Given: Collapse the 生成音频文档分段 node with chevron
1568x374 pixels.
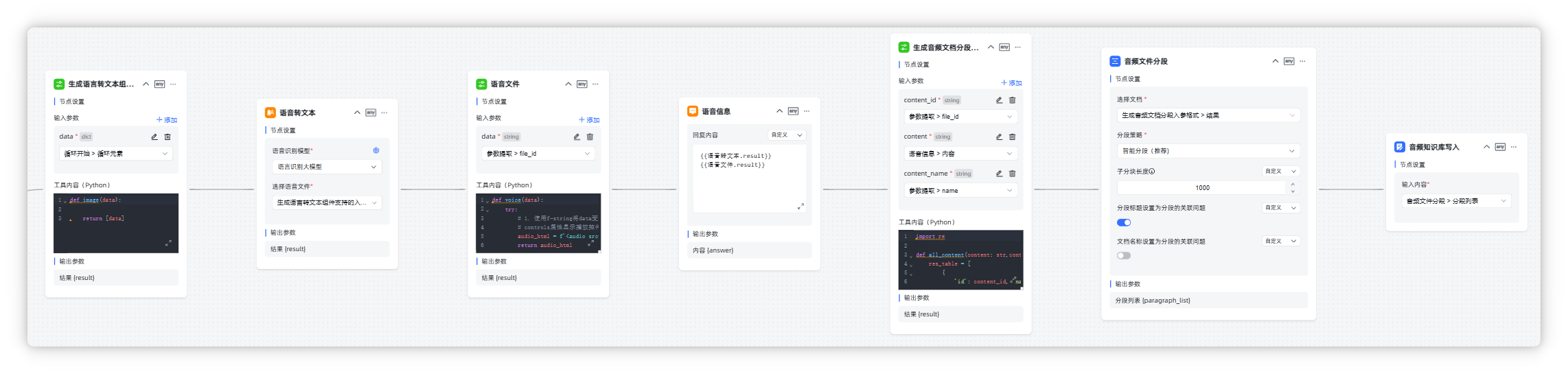Looking at the screenshot, I should (991, 47).
